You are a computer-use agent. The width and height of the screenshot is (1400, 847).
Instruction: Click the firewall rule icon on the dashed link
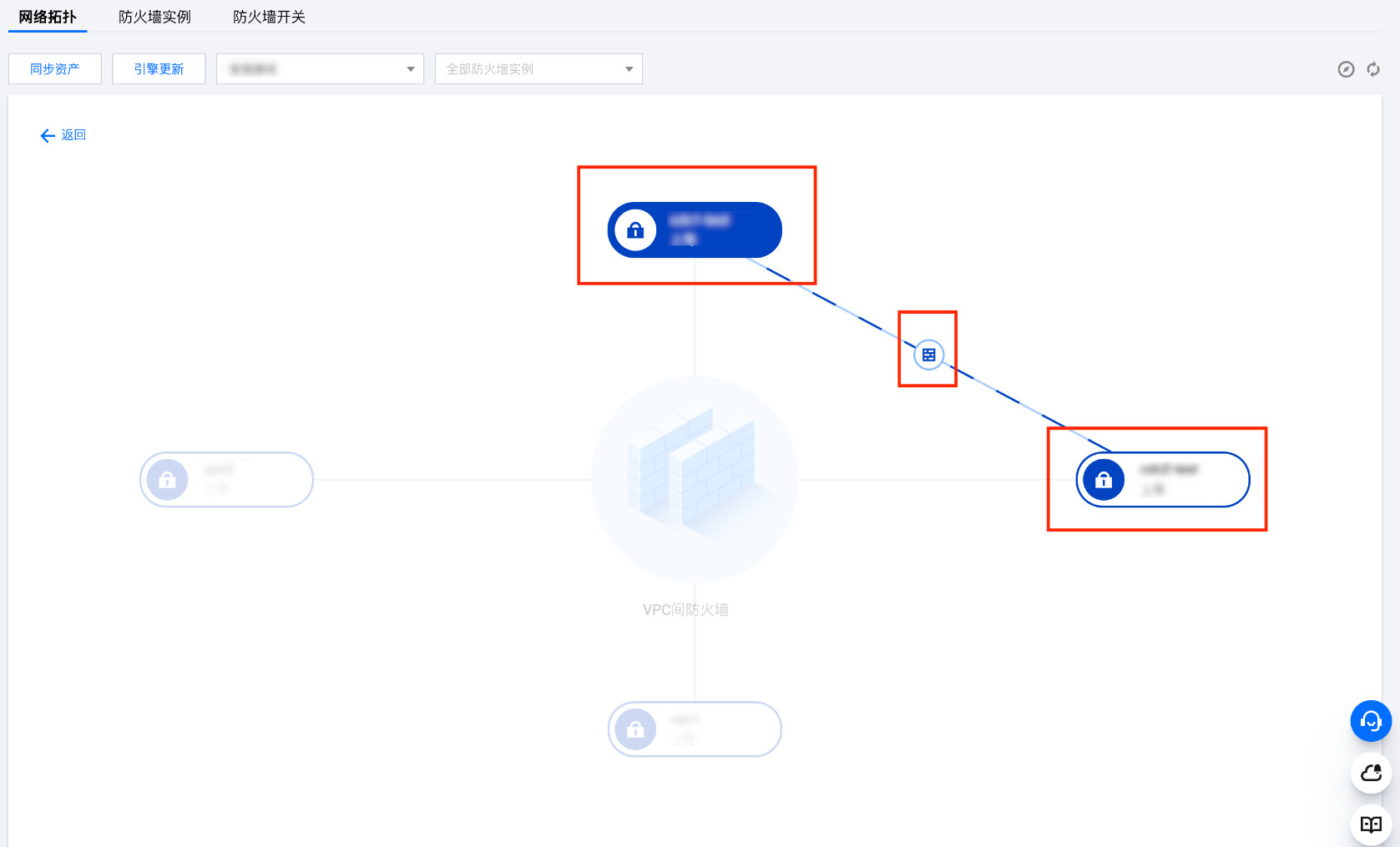click(928, 355)
